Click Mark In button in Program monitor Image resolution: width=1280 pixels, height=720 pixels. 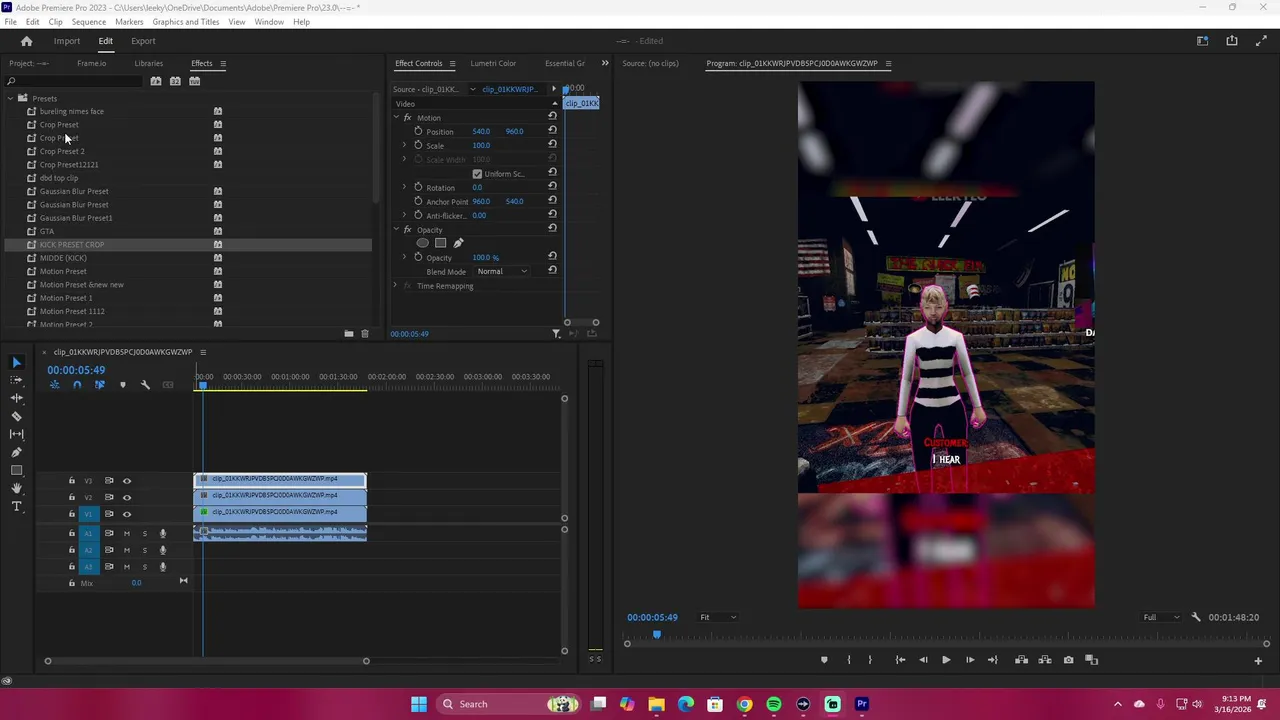(849, 660)
